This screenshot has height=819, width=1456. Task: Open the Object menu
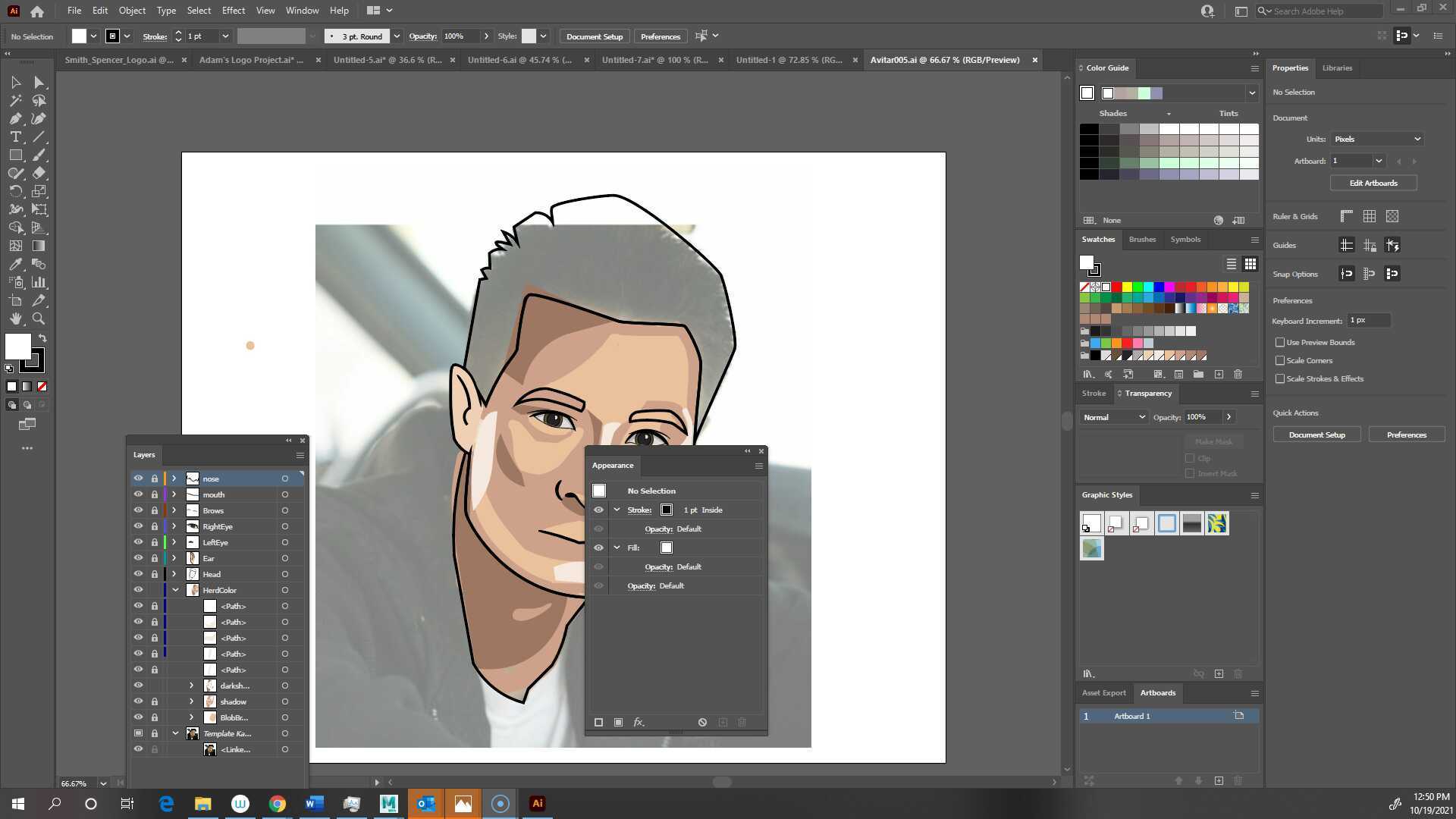(132, 10)
